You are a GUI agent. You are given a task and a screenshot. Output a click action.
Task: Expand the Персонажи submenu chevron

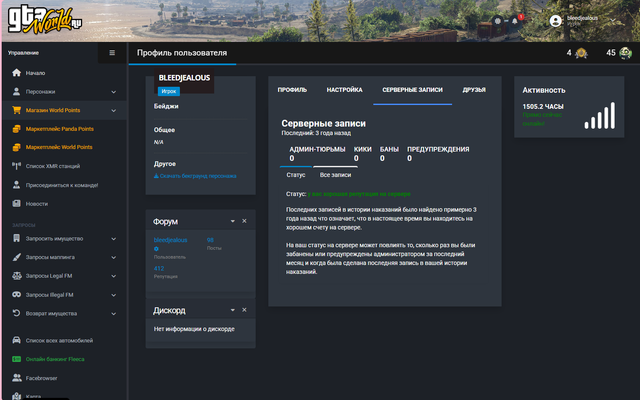(113, 92)
